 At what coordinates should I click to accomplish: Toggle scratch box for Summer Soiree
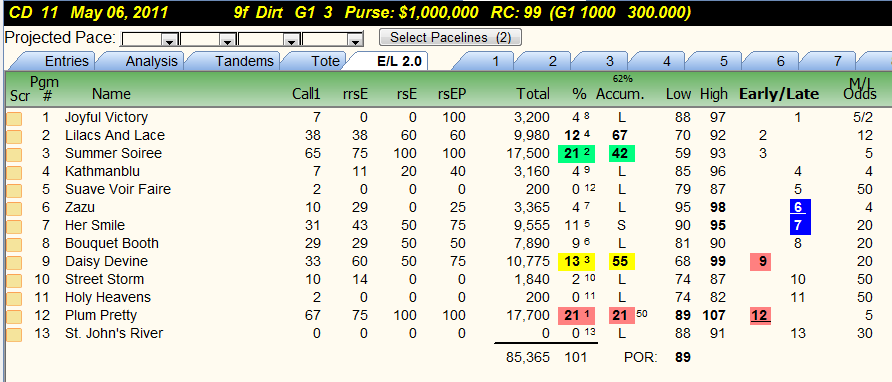pyautogui.click(x=14, y=154)
